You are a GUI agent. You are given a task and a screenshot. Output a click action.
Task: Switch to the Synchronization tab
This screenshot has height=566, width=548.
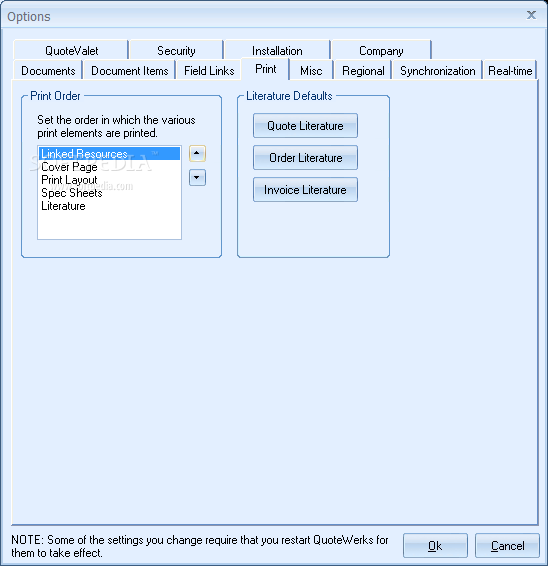(437, 70)
